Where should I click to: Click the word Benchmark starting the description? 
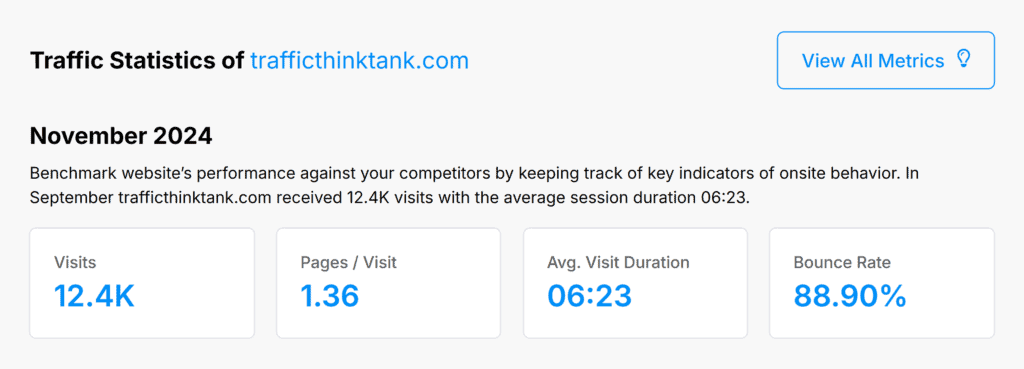[x=65, y=174]
